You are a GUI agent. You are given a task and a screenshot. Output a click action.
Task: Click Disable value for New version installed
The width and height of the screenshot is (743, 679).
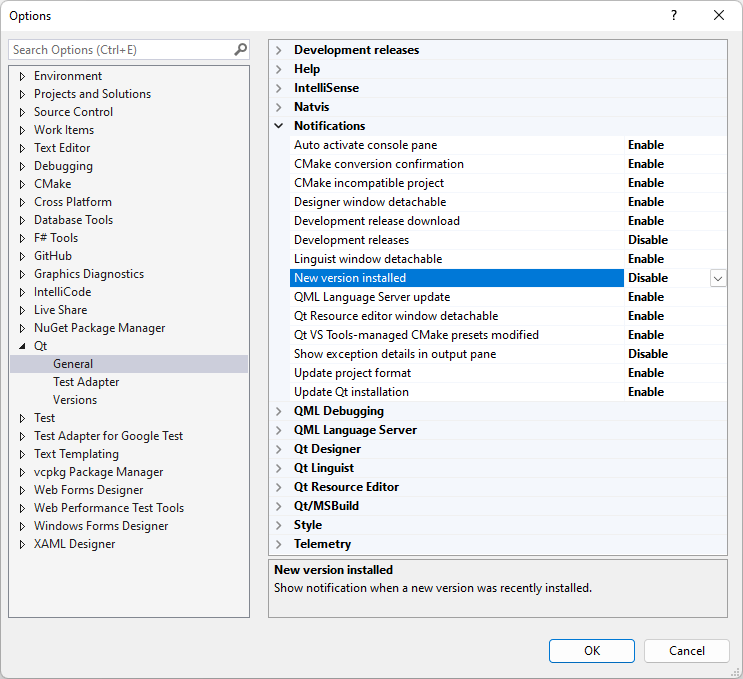click(648, 278)
